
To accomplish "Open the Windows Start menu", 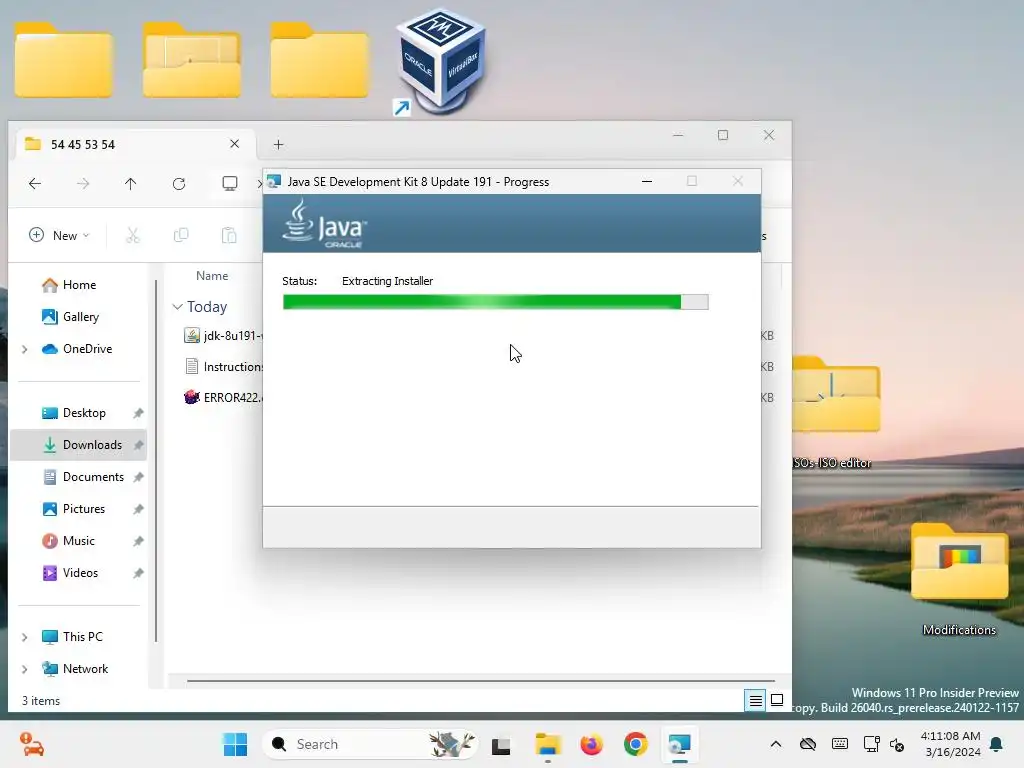I will (235, 744).
